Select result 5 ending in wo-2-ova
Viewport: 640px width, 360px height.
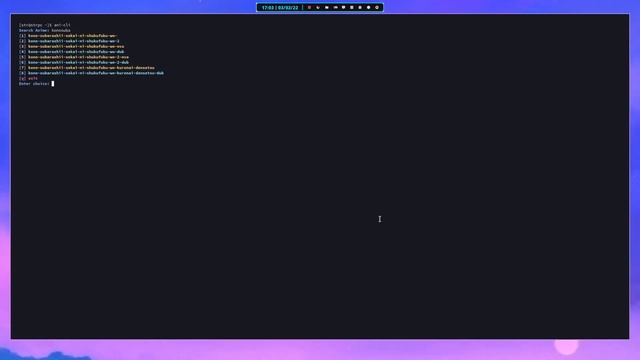(x=74, y=57)
